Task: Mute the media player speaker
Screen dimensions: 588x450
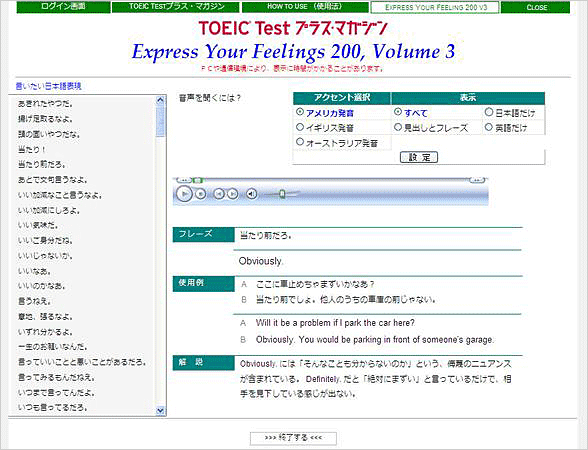Action: (251, 194)
